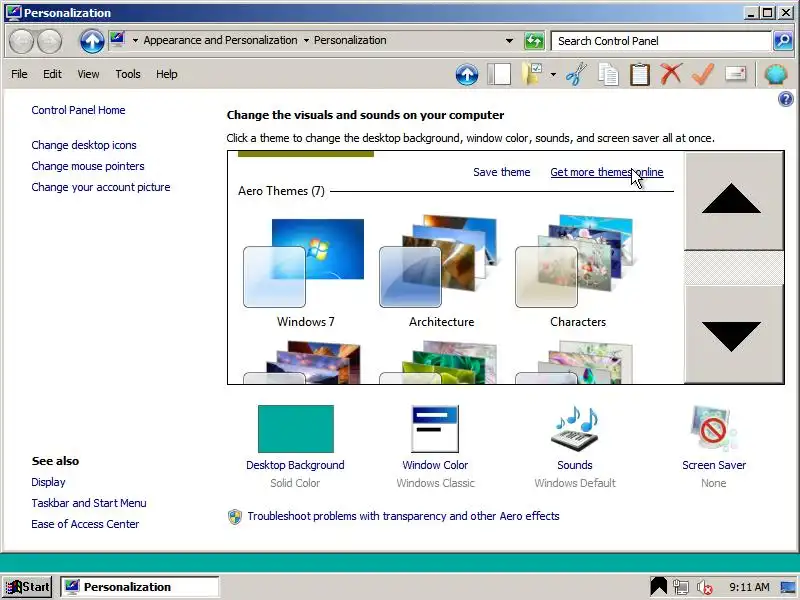This screenshot has width=800, height=600.
Task: Click the orange checkmark Properties icon
Action: coord(703,74)
